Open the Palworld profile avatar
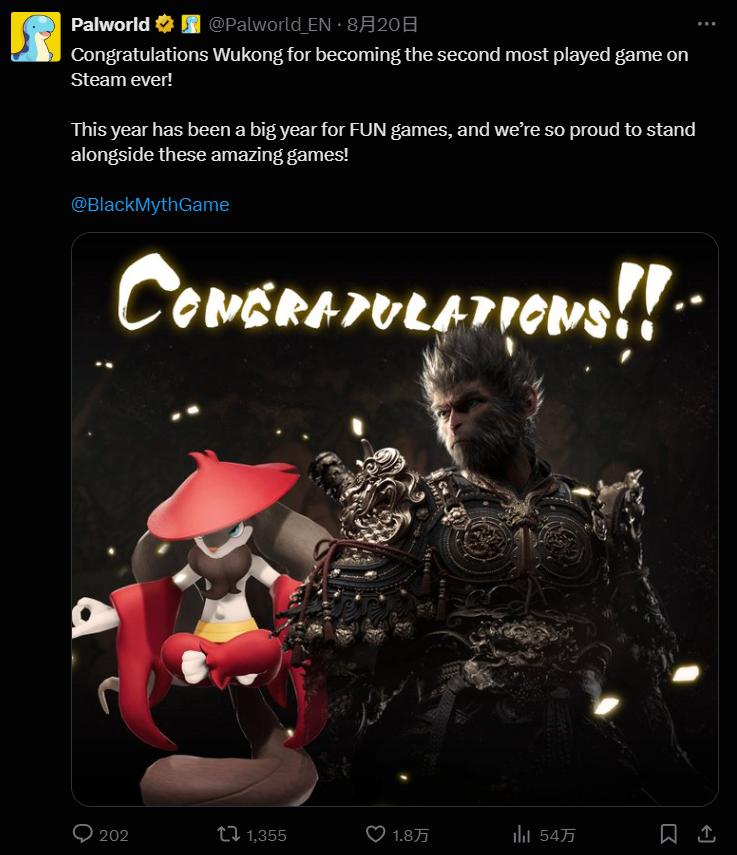Viewport: 737px width, 855px height. 35,37
